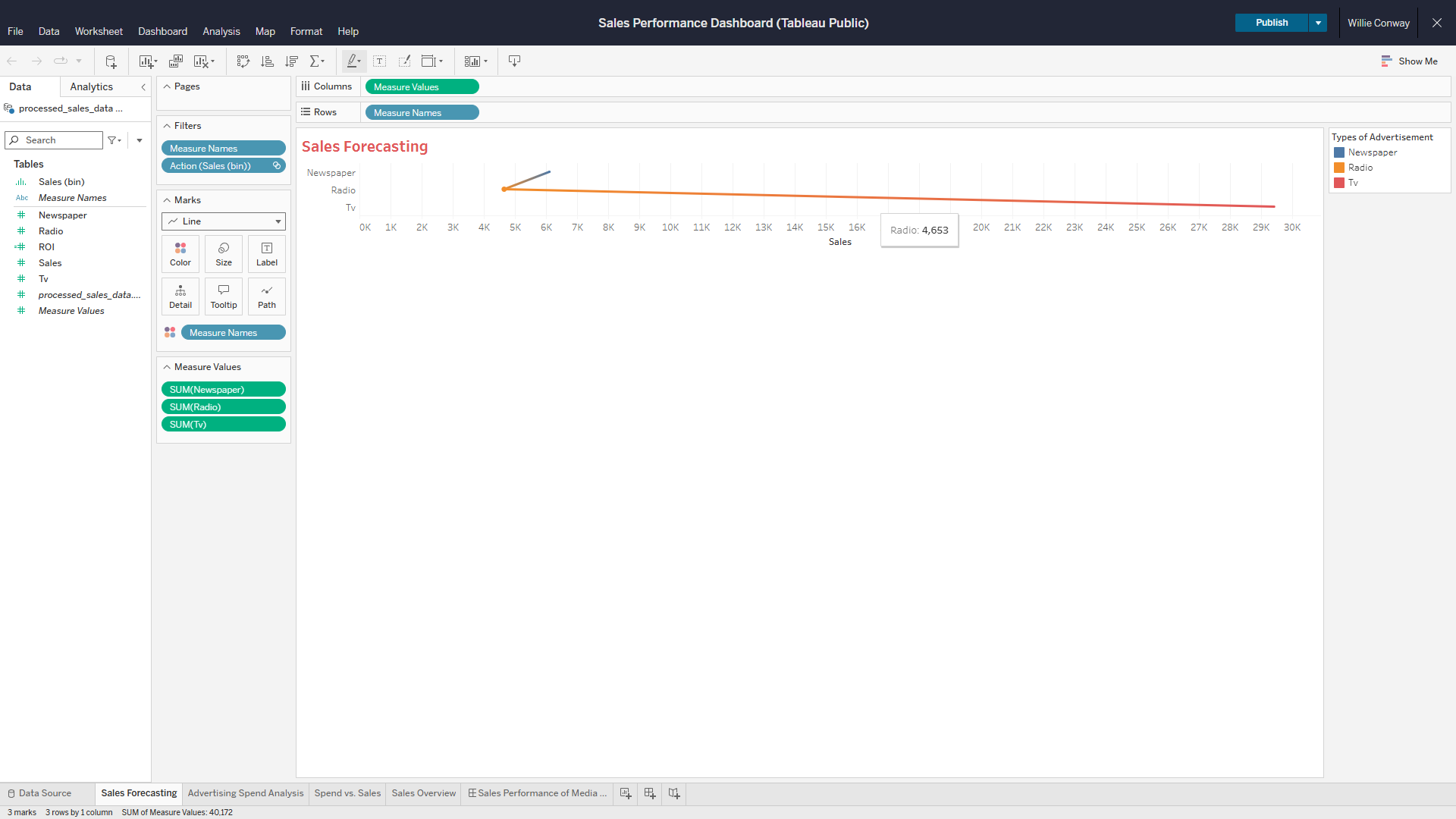1456x819 pixels.
Task: Toggle Show mark labels in the toolbar
Action: (x=380, y=61)
